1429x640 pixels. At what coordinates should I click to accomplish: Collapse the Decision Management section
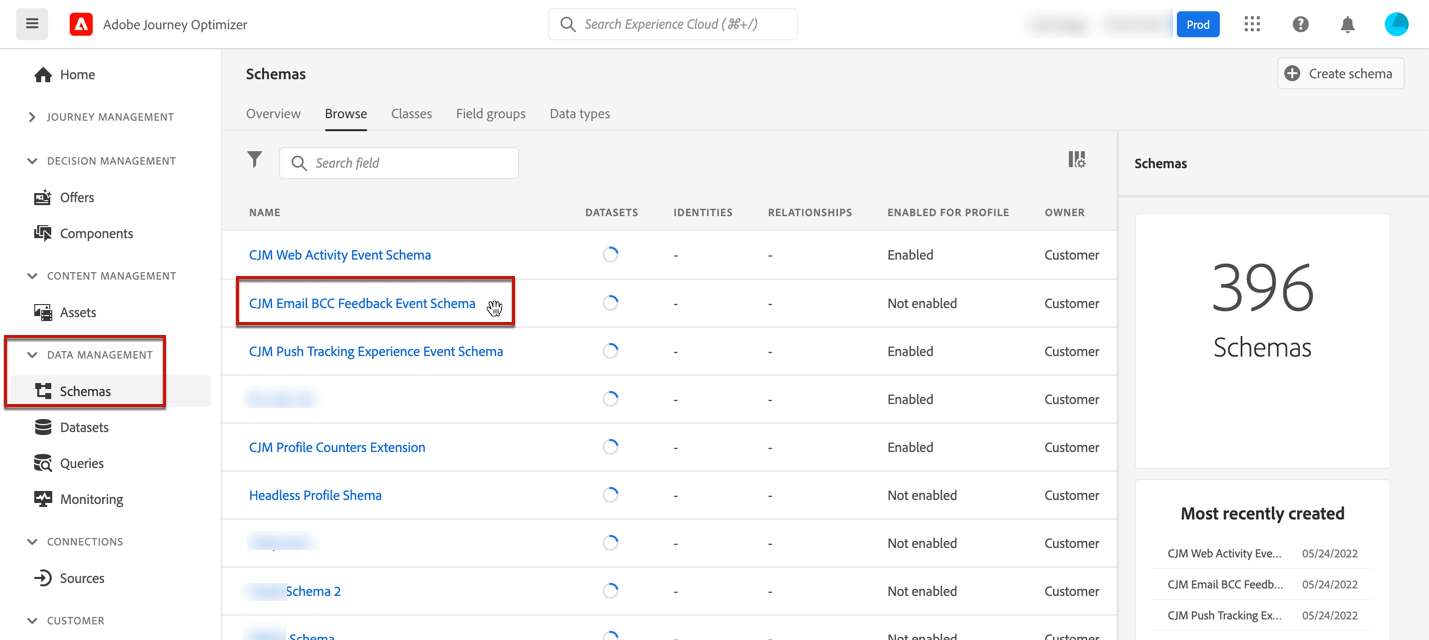[x=32, y=161]
